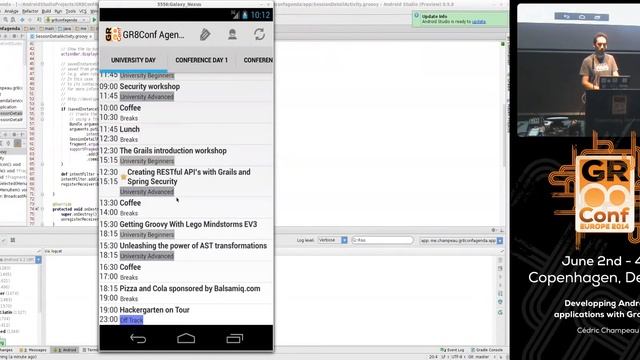Open the app filter dropdown in logcat
Viewport: 640px width, 360px height.
pos(461,240)
